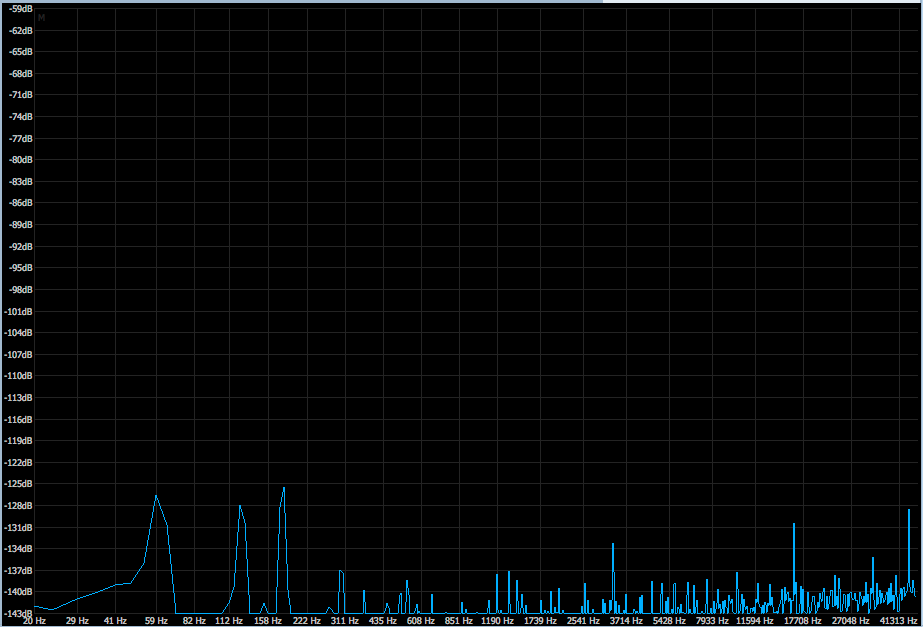Click the 1739 Hz frequency label

point(540,621)
